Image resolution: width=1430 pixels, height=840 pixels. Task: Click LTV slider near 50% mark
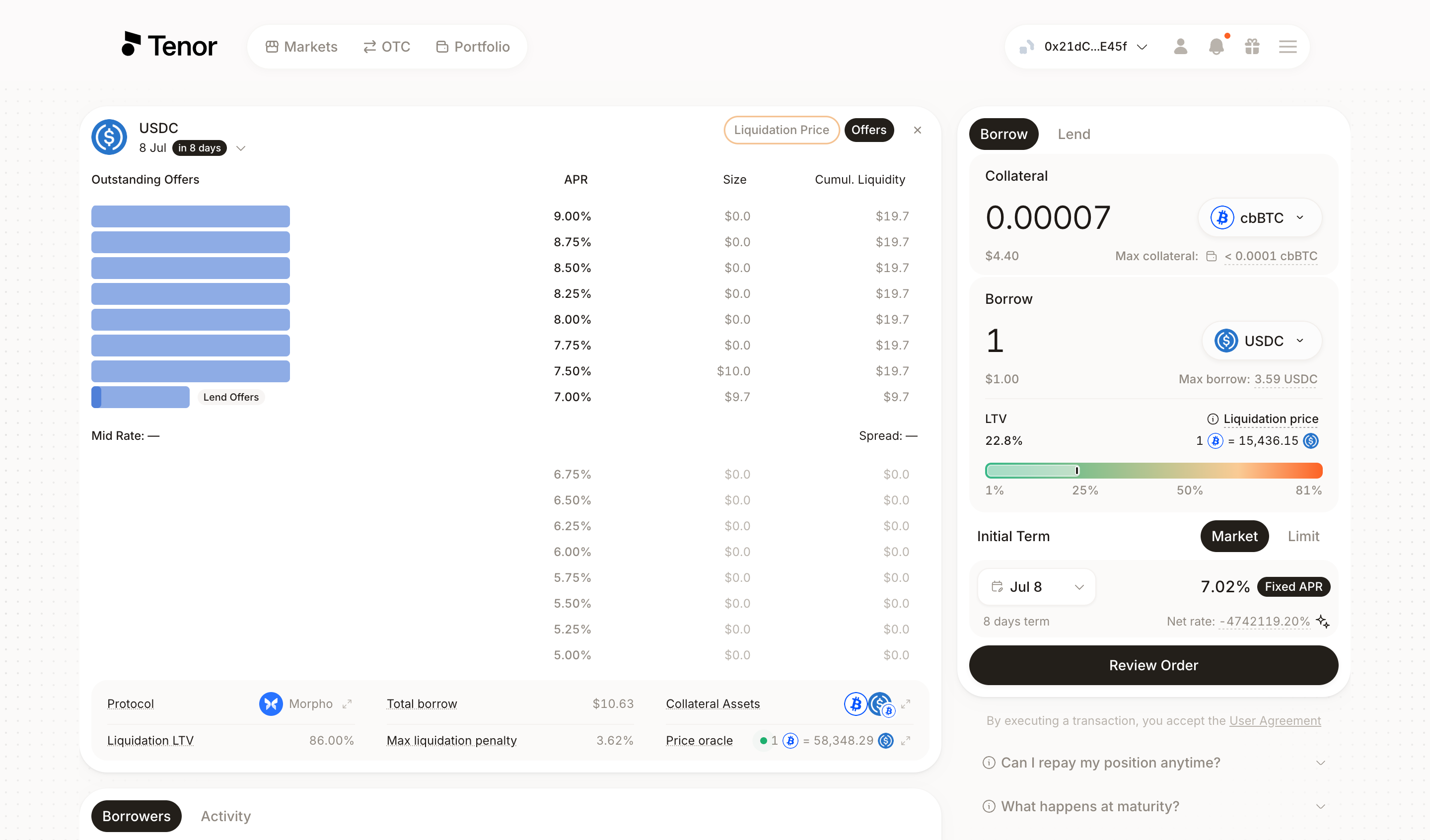1189,471
